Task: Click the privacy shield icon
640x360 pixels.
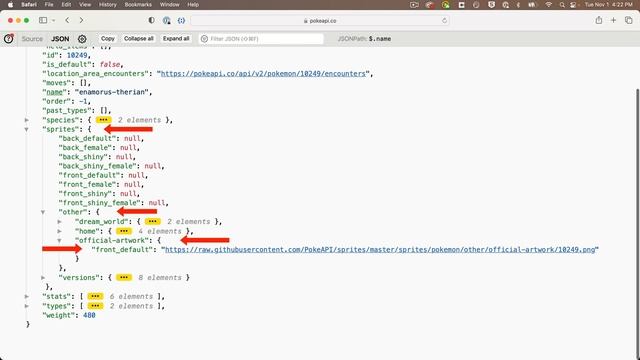Action: click(x=151, y=20)
